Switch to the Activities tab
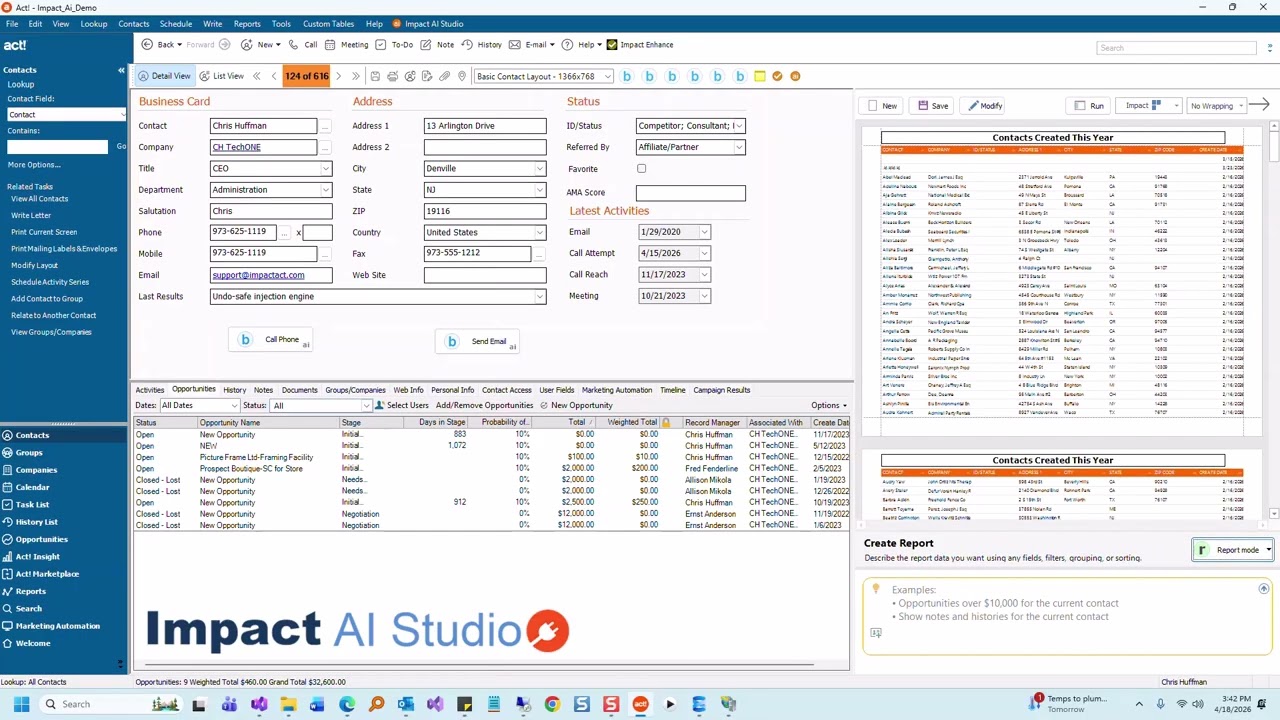This screenshot has width=1280, height=720. pyautogui.click(x=150, y=390)
